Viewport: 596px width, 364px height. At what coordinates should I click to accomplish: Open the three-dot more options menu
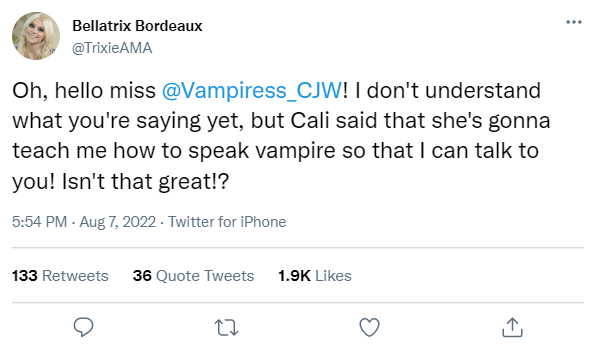574,22
